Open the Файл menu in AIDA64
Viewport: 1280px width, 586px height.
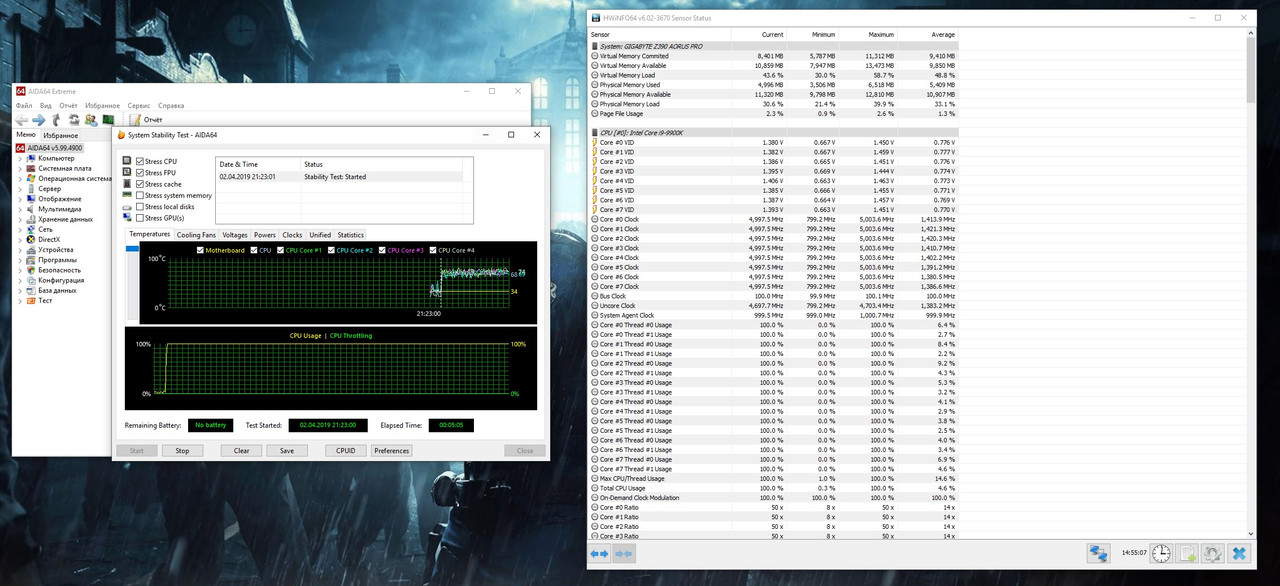click(24, 105)
